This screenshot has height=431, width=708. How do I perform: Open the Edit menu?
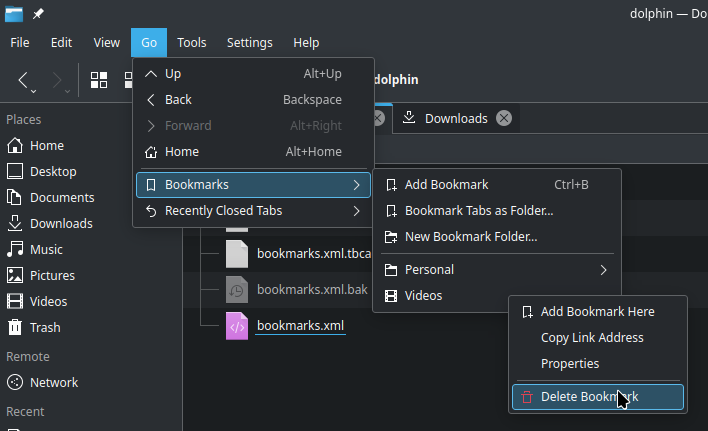(x=61, y=42)
